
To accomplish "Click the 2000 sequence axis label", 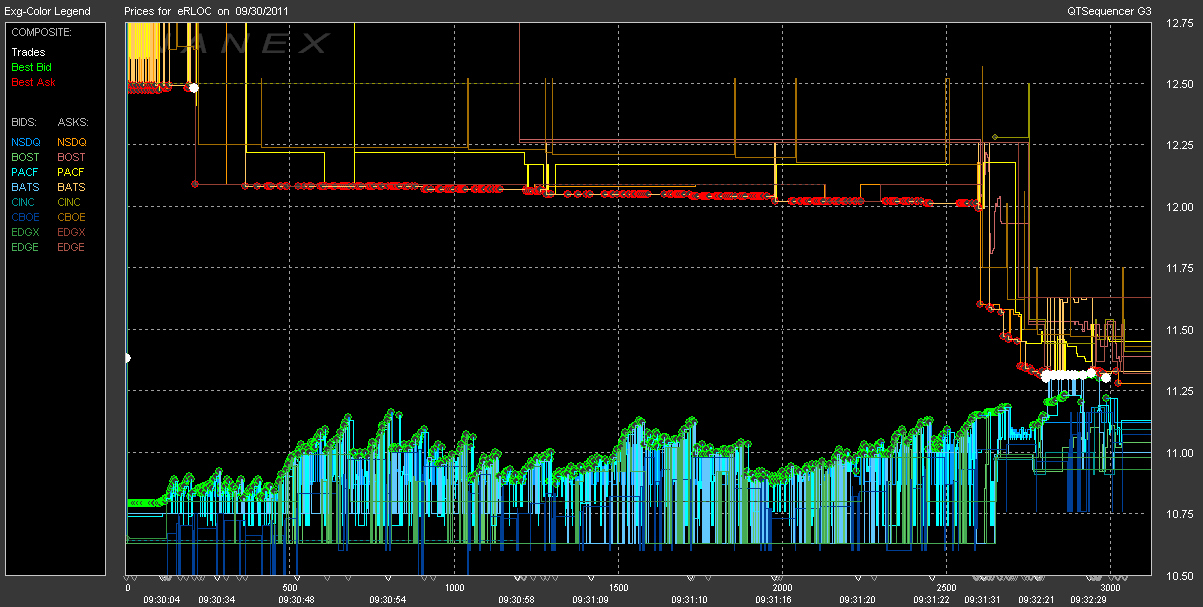I will point(783,588).
